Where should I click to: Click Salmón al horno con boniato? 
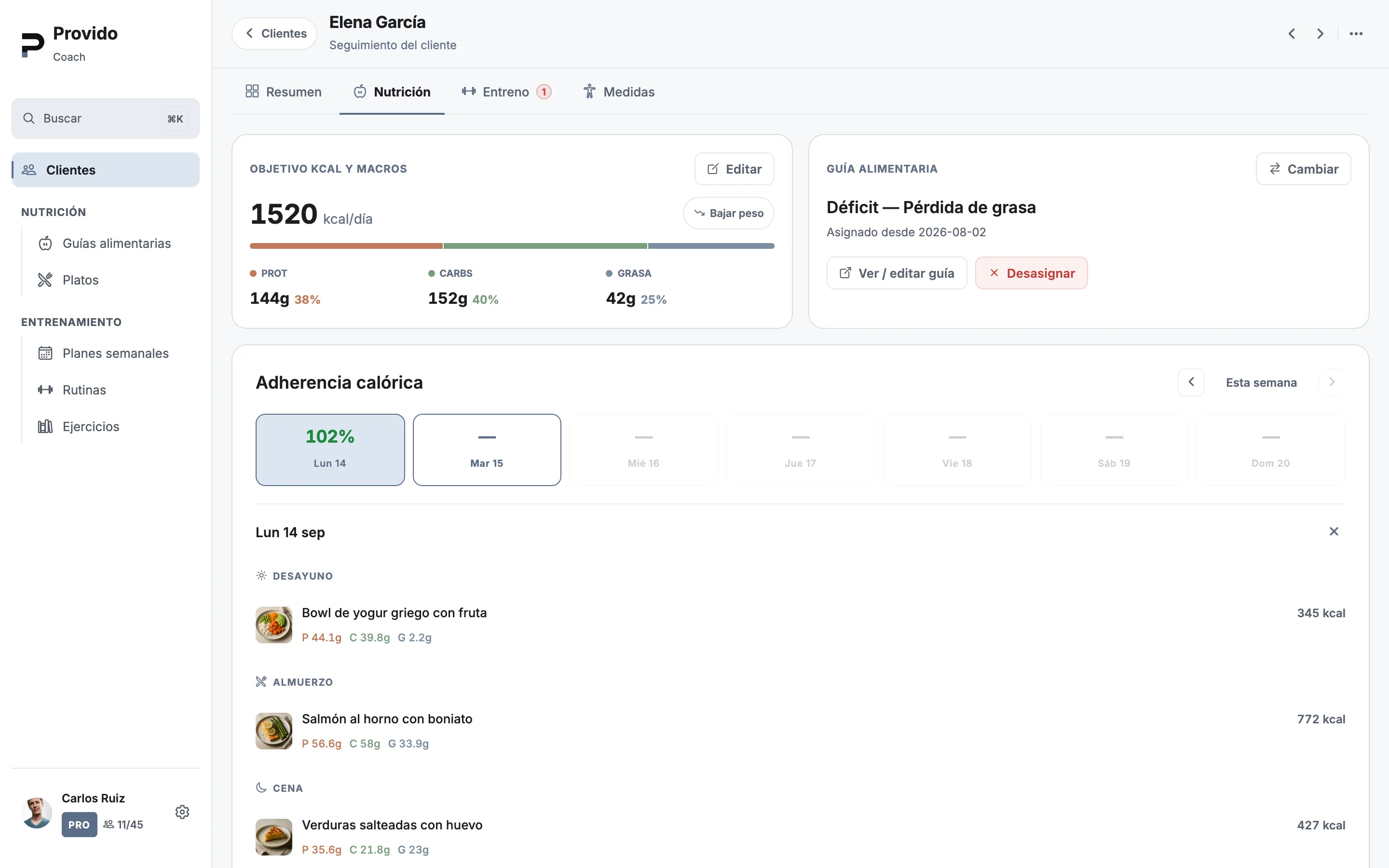pyautogui.click(x=387, y=719)
